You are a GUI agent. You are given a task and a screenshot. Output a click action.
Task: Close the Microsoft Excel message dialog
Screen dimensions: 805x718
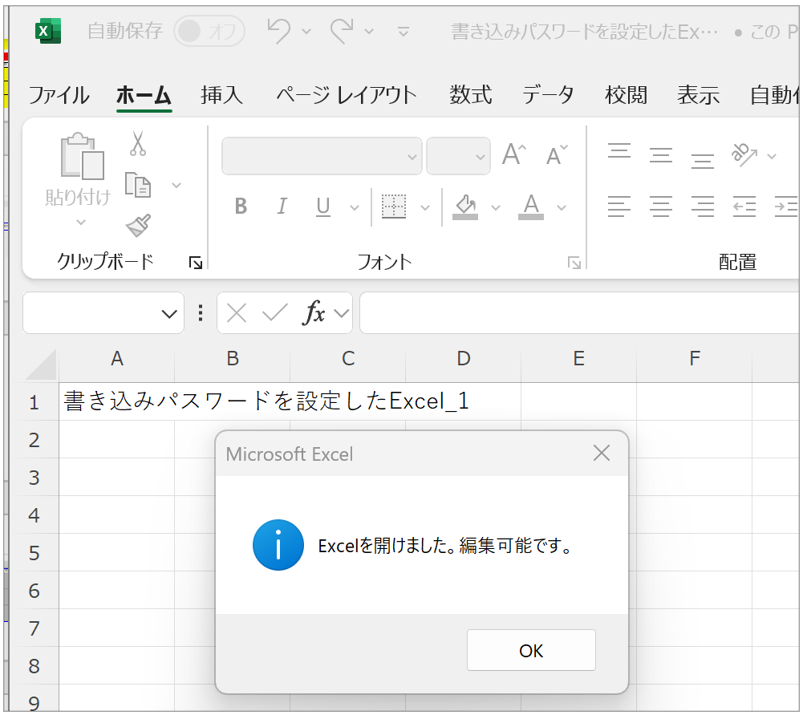click(x=601, y=453)
